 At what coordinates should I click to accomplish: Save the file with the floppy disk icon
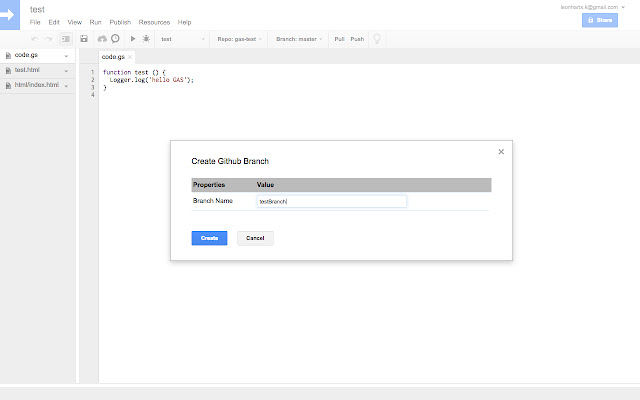coord(84,39)
